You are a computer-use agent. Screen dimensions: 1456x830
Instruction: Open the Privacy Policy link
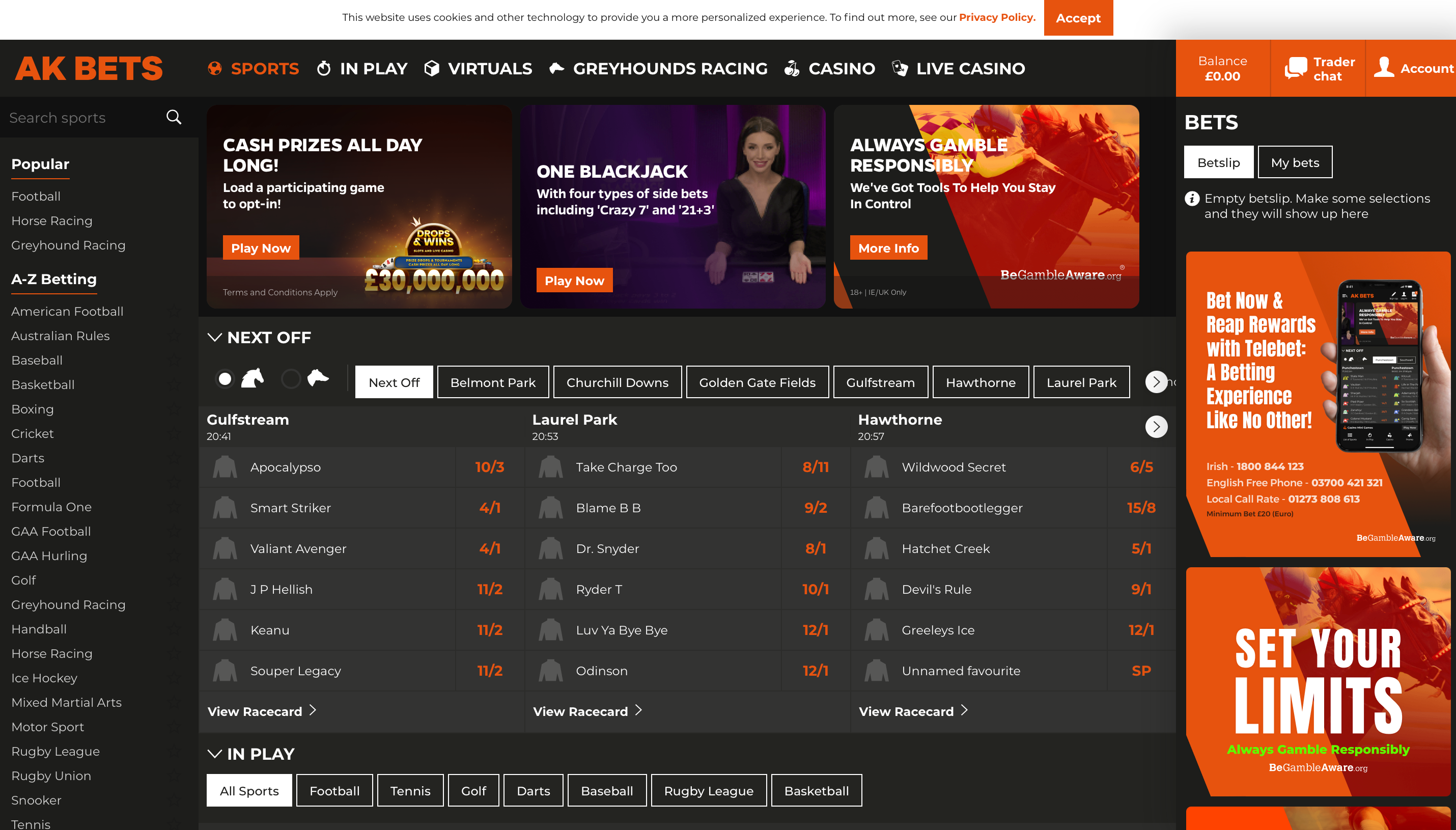tap(997, 17)
